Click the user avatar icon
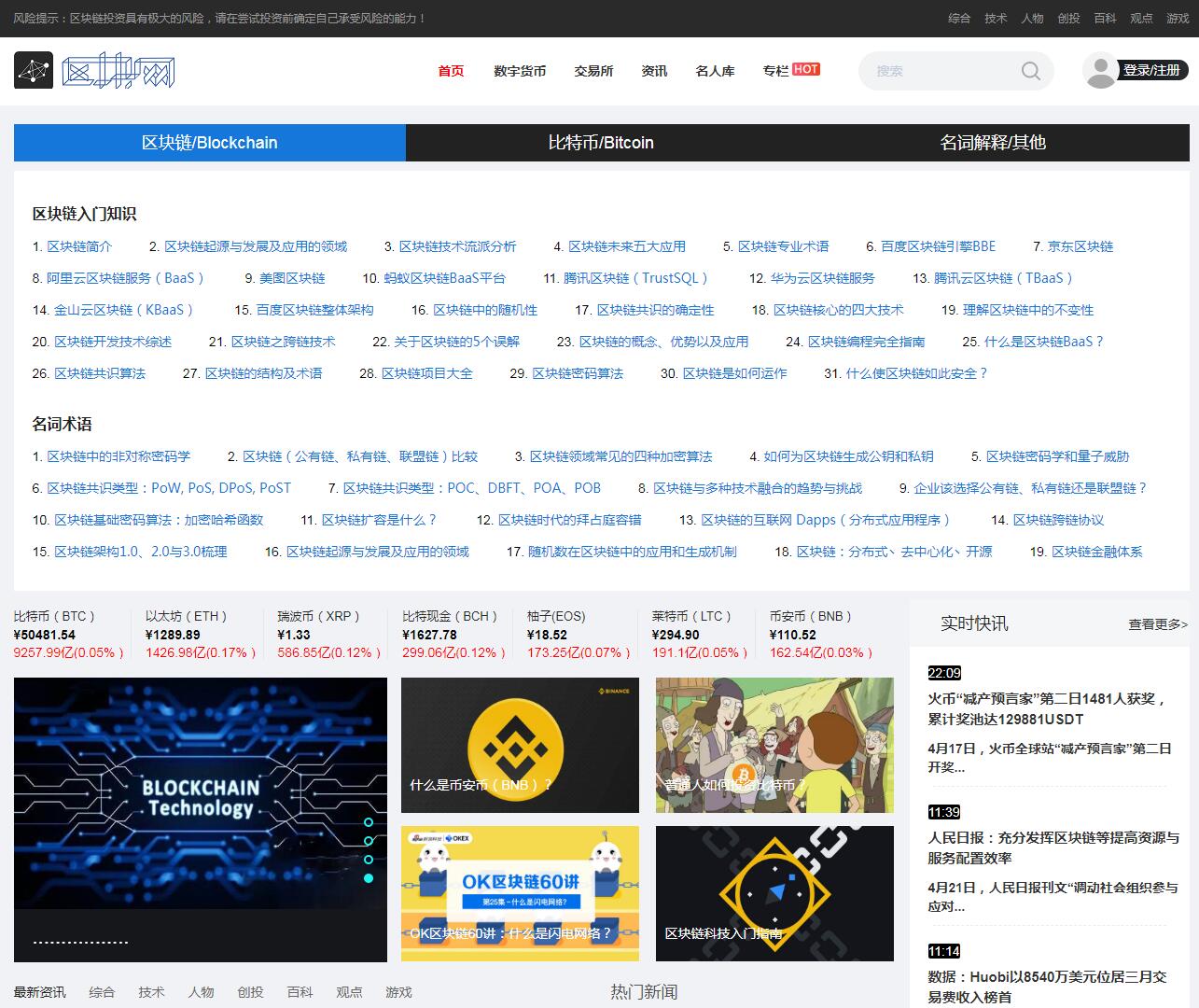This screenshot has width=1199, height=1008. pyautogui.click(x=1101, y=71)
